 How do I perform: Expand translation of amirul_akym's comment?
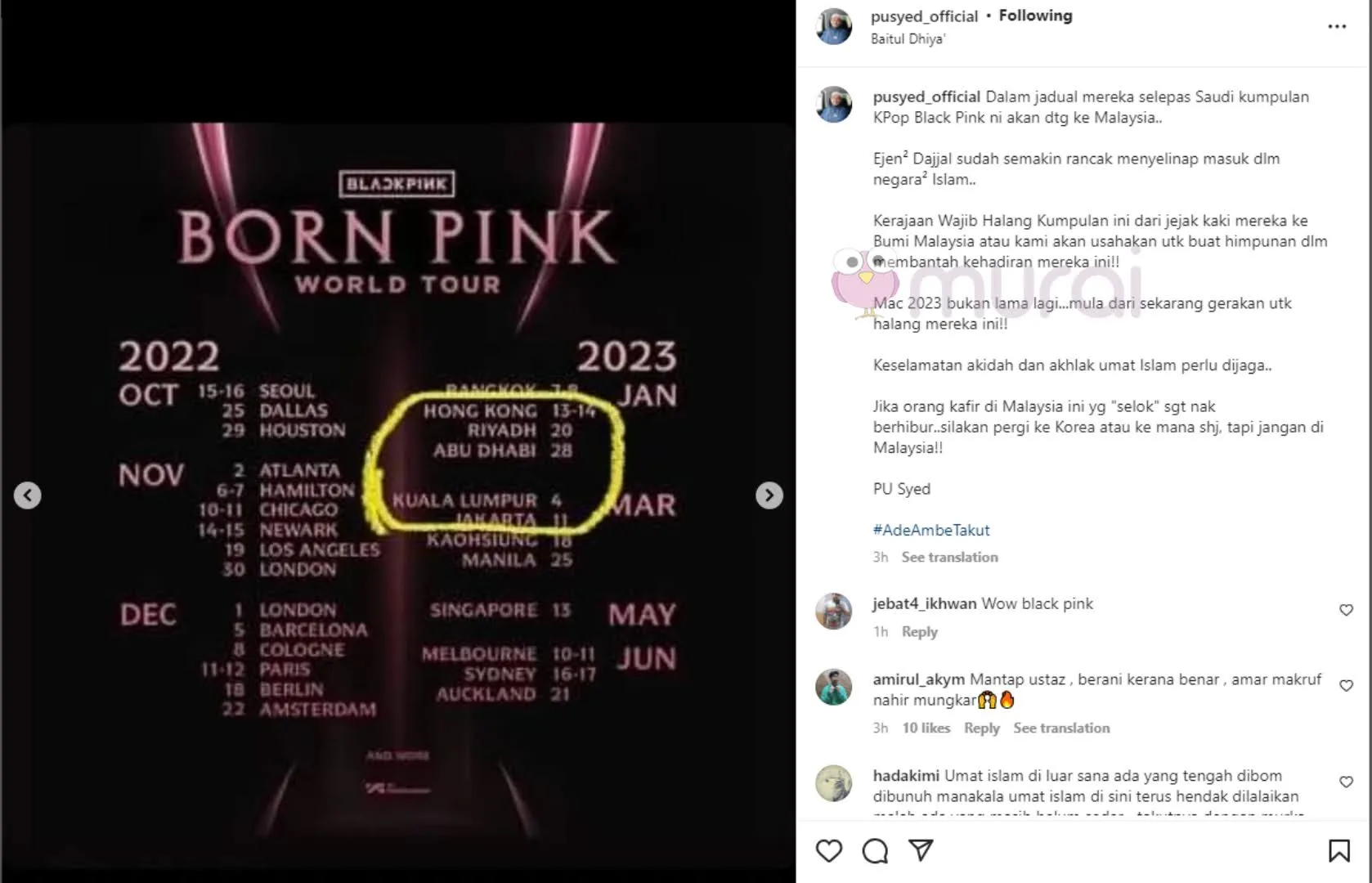click(1061, 728)
